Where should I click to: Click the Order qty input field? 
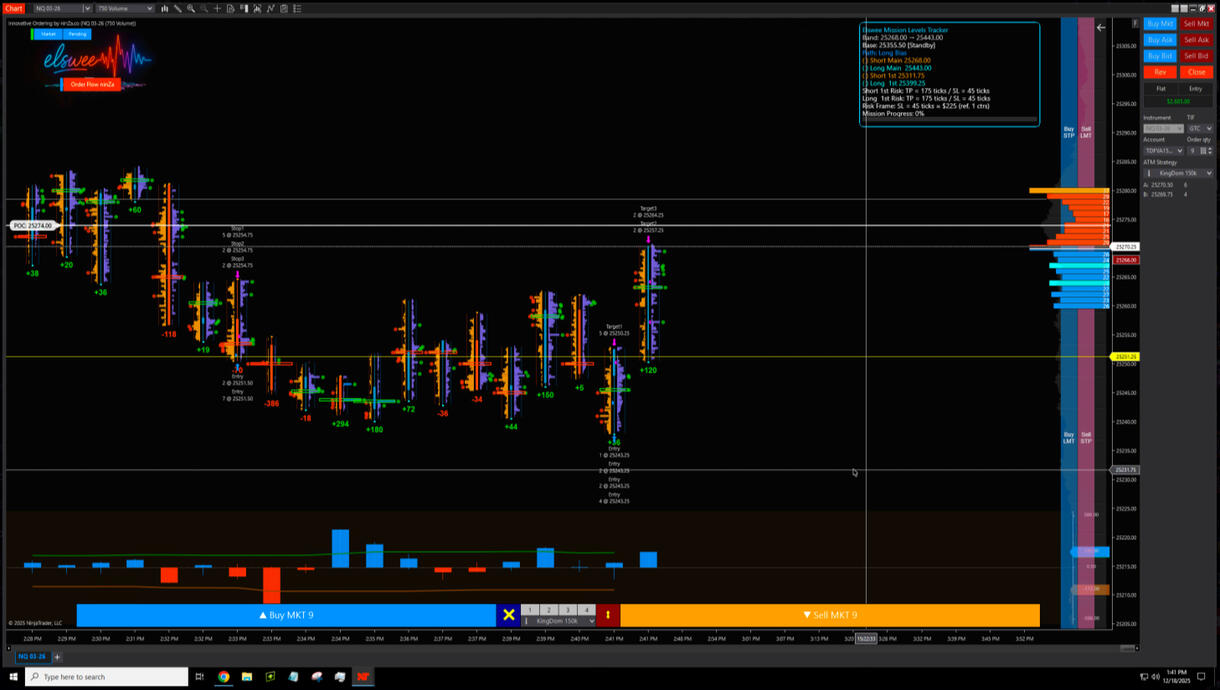coord(1192,151)
